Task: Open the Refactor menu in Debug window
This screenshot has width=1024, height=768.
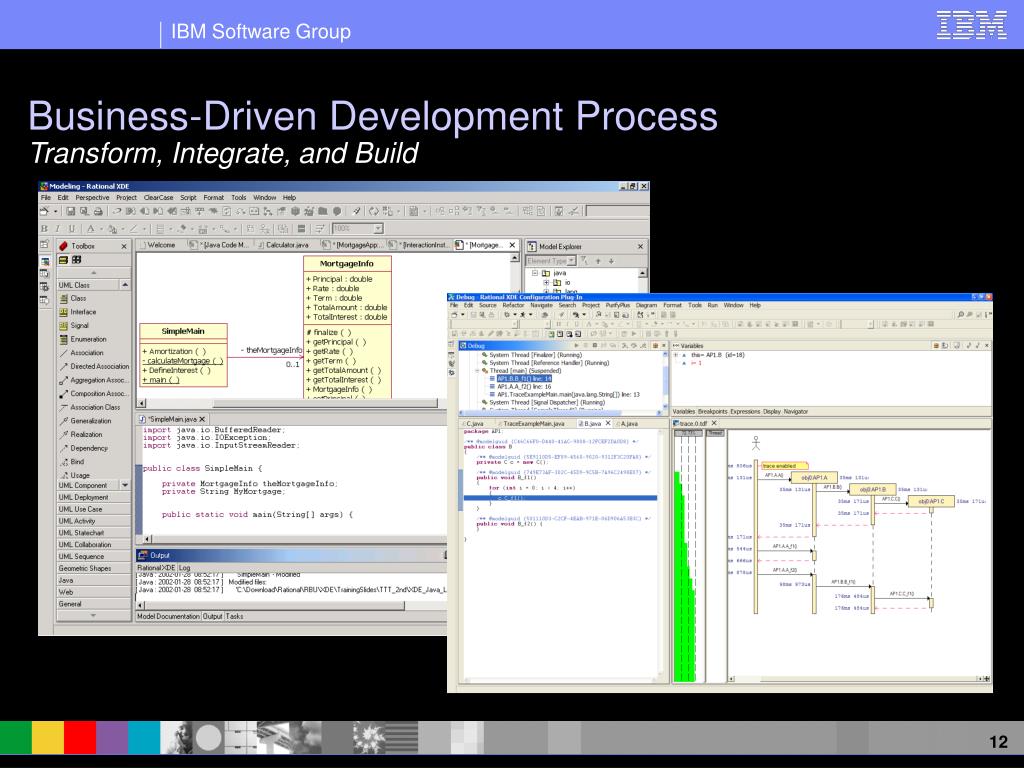Action: click(513, 305)
